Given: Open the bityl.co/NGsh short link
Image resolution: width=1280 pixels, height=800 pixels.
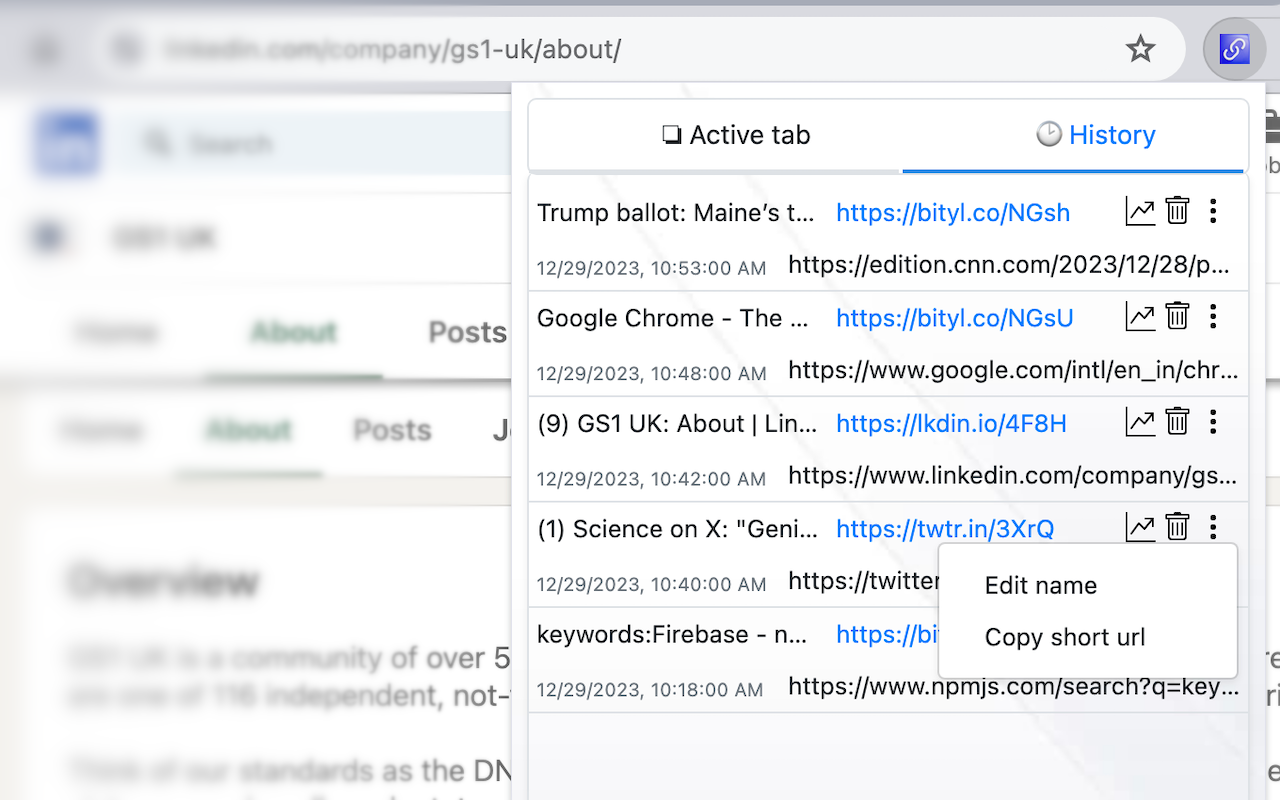Looking at the screenshot, I should tap(952, 211).
